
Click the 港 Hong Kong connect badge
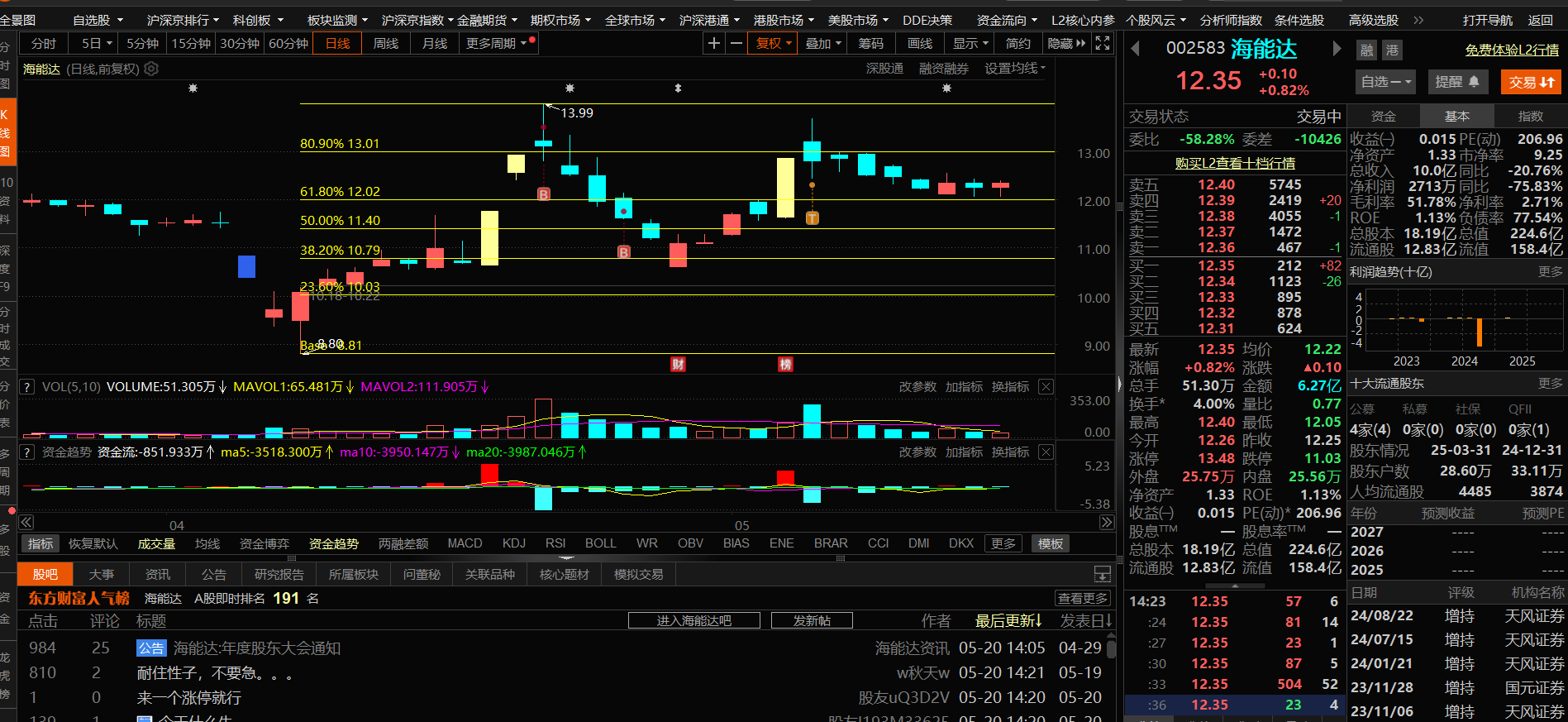1393,50
